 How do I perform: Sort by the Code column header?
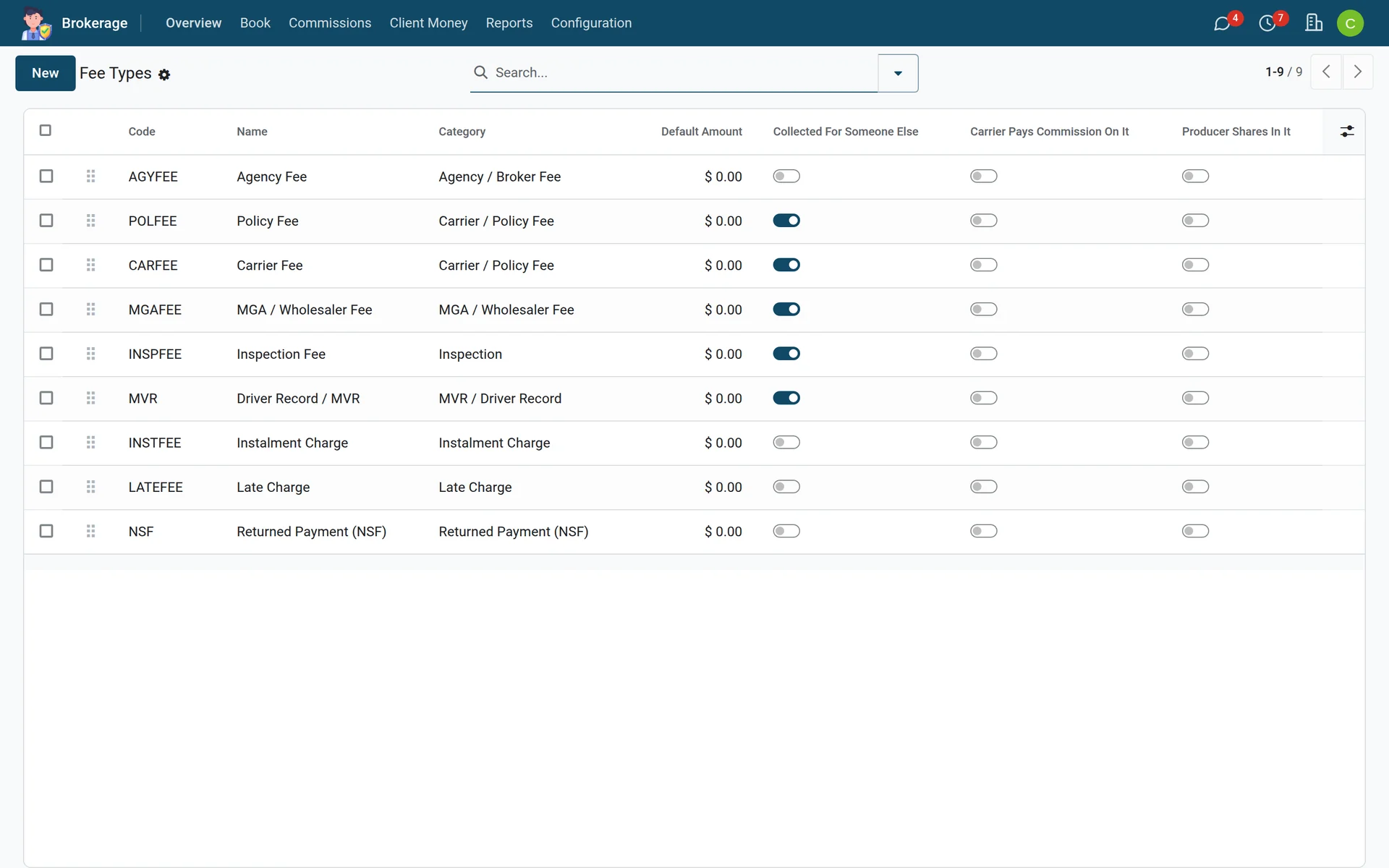click(x=142, y=132)
